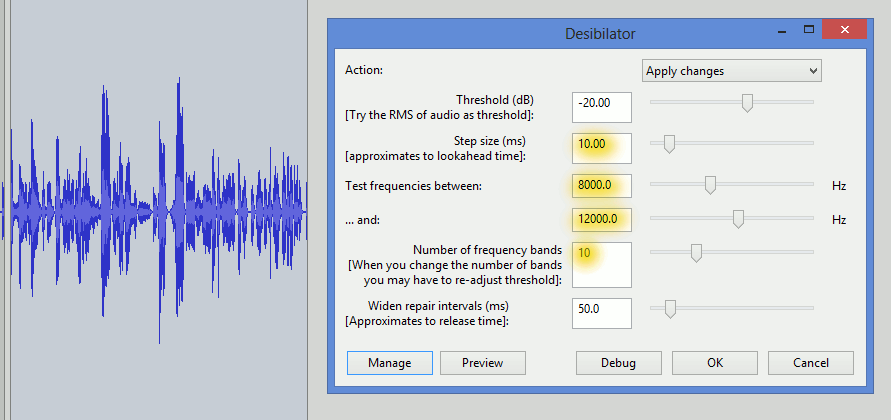This screenshot has height=420, width=891.
Task: Click the Number of frequency bands field
Action: pyautogui.click(x=602, y=265)
